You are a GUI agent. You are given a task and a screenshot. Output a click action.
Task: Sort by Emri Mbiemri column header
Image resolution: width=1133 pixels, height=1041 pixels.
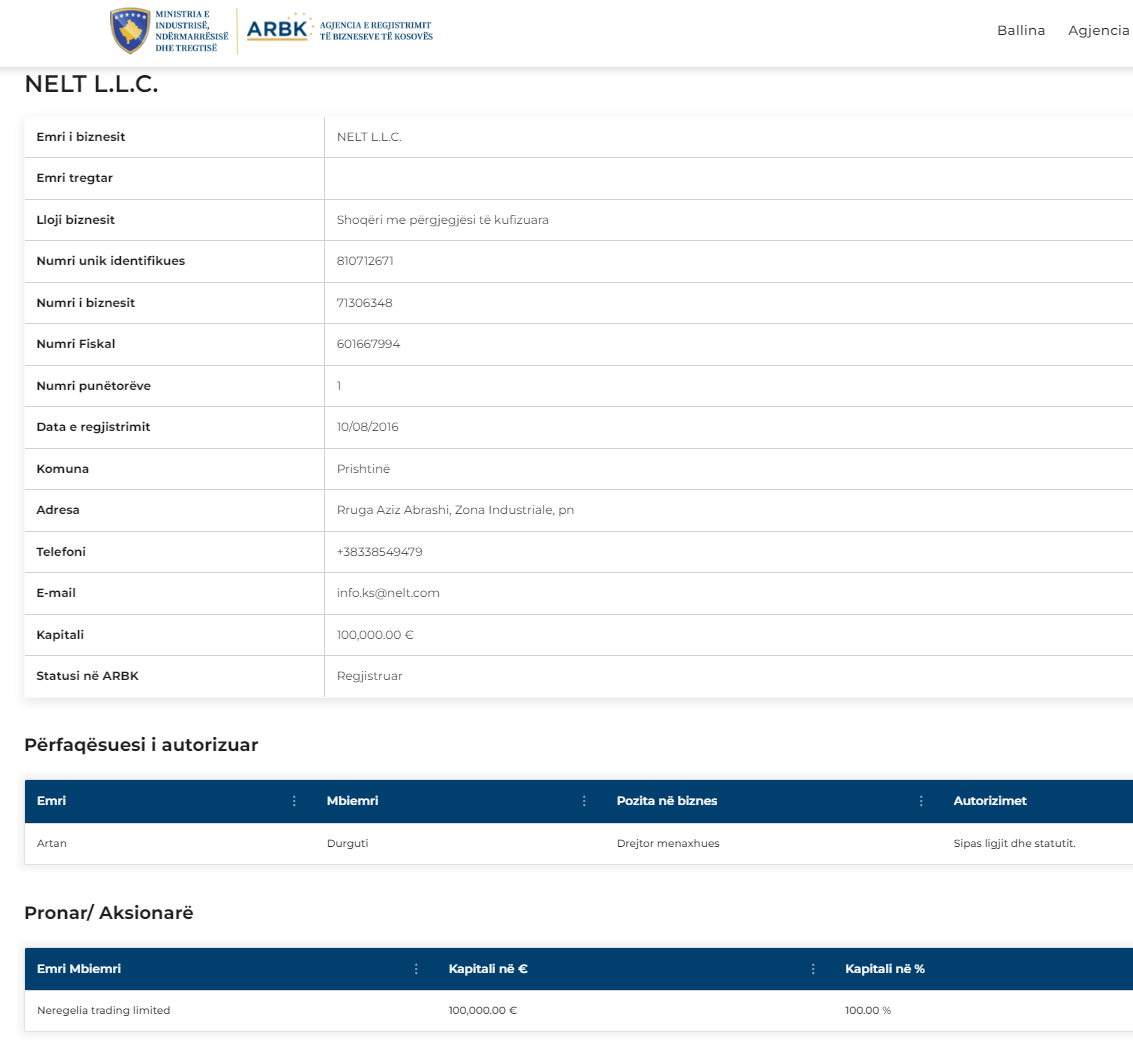[79, 969]
